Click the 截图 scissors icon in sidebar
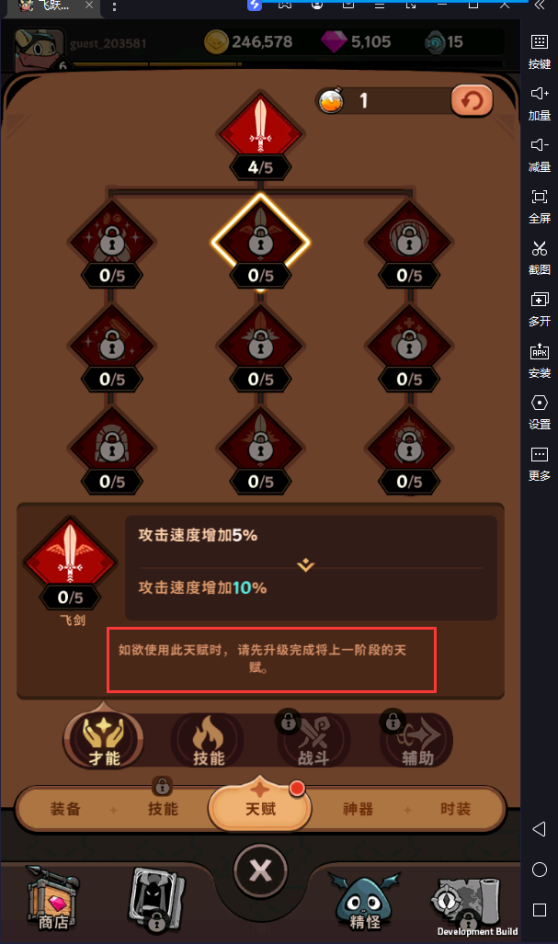The height and width of the screenshot is (944, 558). [x=539, y=256]
